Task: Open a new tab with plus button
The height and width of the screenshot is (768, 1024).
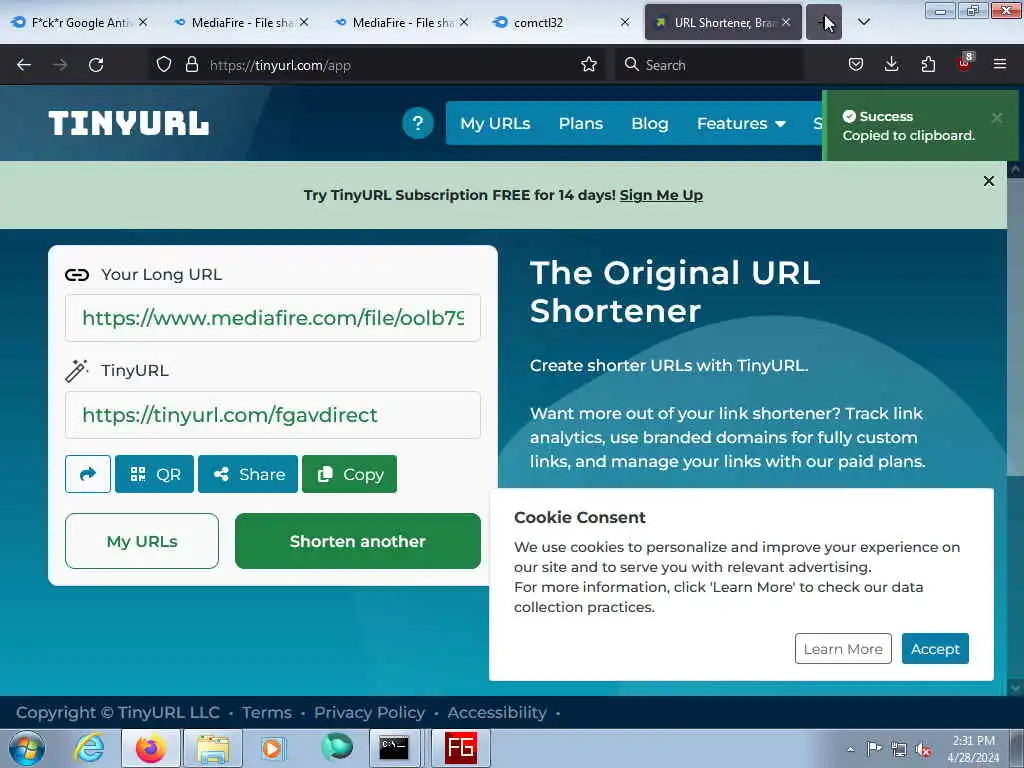Action: (824, 22)
